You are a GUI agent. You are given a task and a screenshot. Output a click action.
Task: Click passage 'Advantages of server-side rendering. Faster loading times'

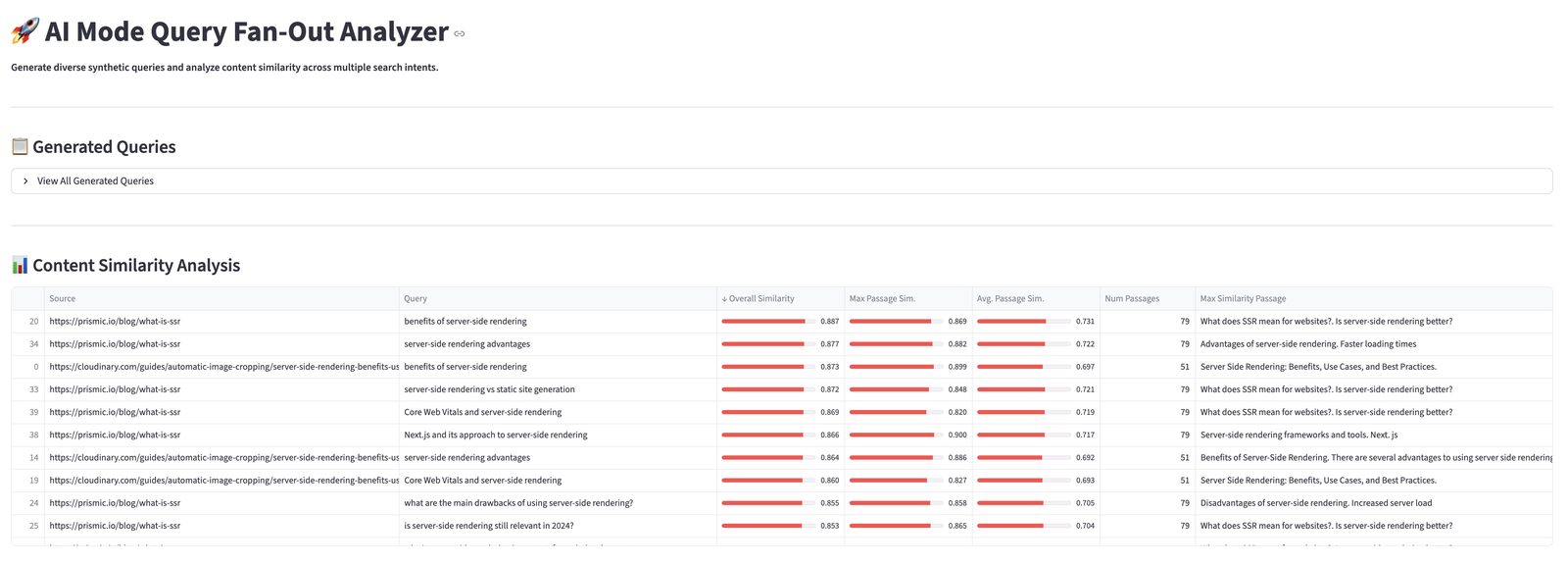pyautogui.click(x=1308, y=344)
